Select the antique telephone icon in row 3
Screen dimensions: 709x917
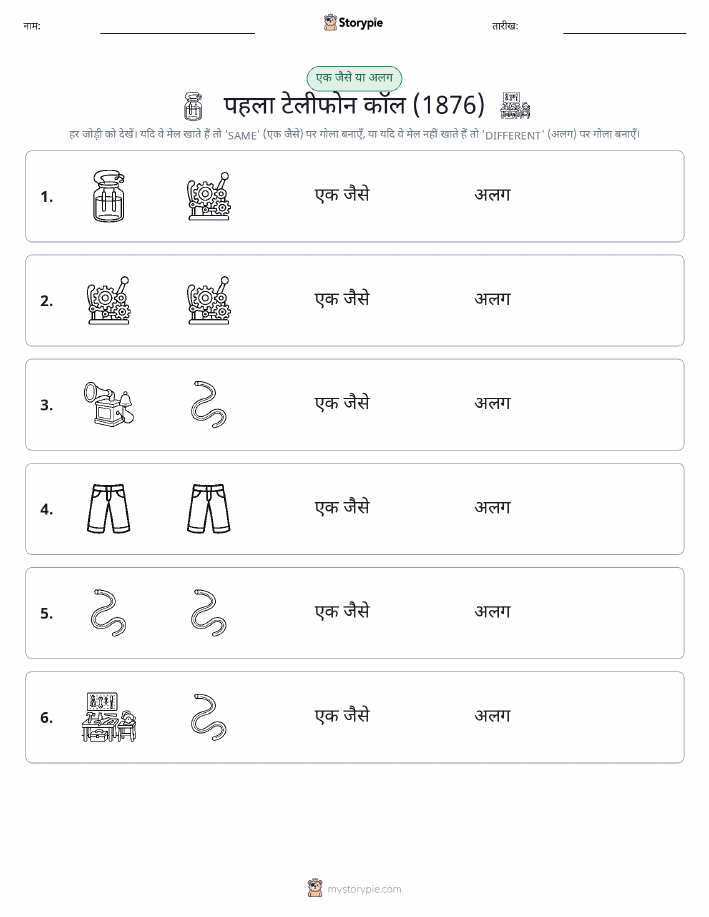tap(109, 404)
